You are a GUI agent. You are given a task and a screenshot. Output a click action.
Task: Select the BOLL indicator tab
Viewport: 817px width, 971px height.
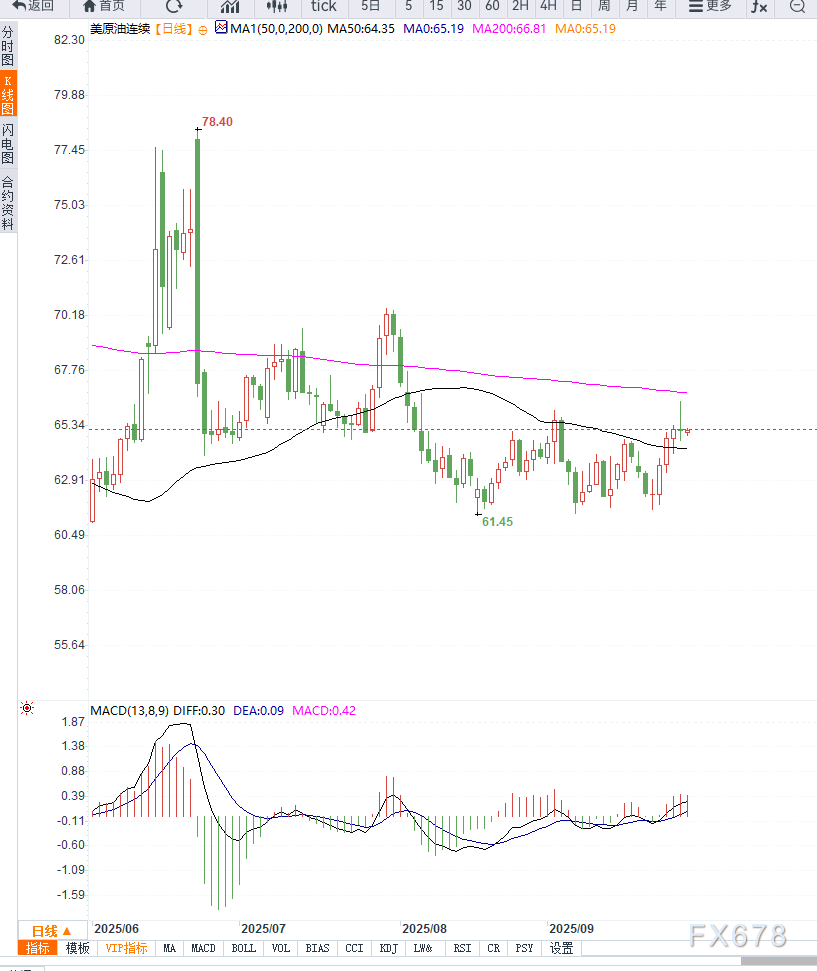coord(243,948)
